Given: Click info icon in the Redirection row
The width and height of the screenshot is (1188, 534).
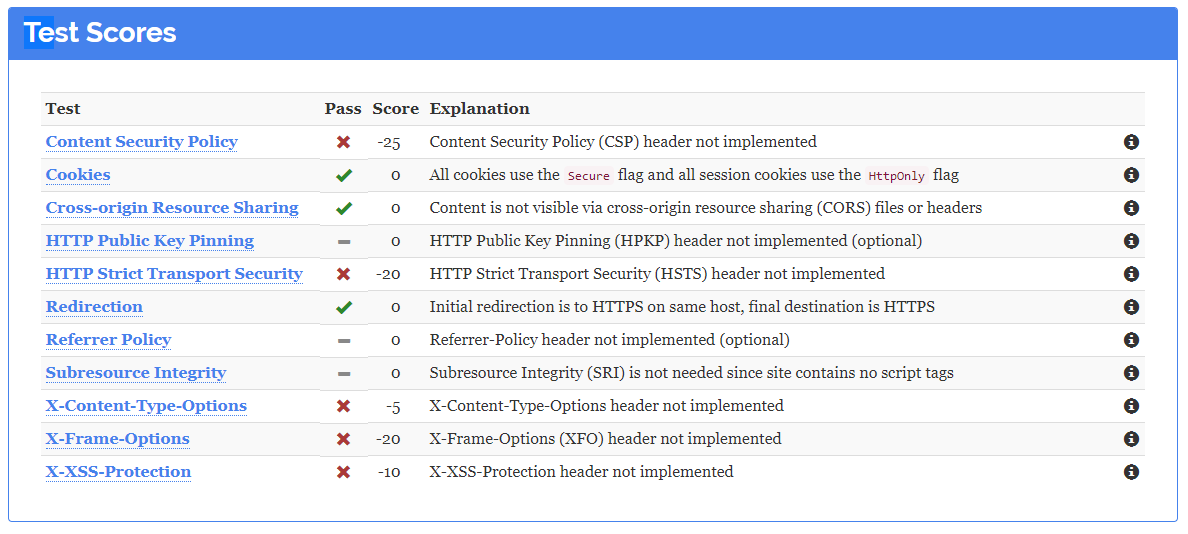Looking at the screenshot, I should pyautogui.click(x=1131, y=307).
